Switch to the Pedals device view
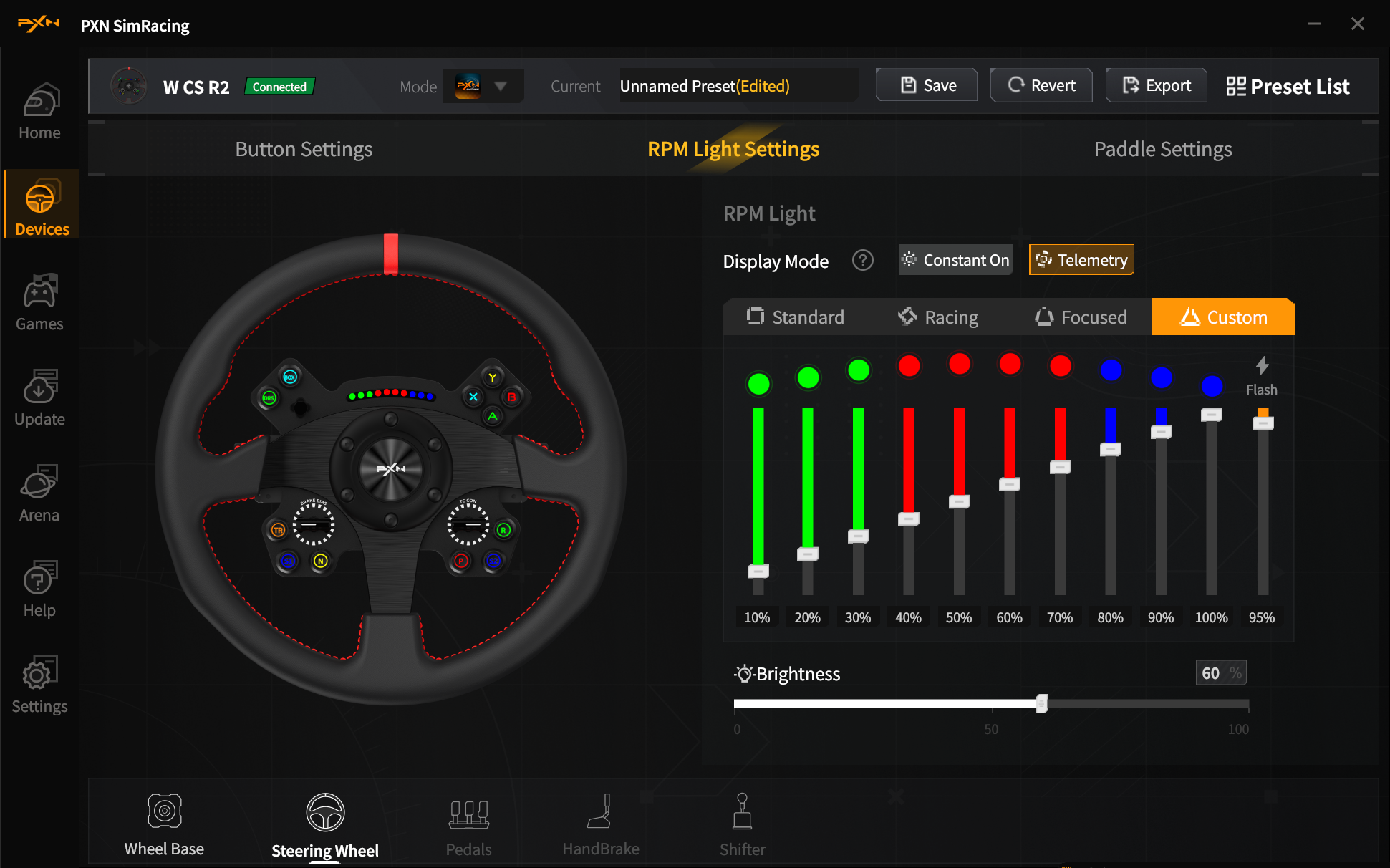The height and width of the screenshot is (868, 1390). click(468, 824)
